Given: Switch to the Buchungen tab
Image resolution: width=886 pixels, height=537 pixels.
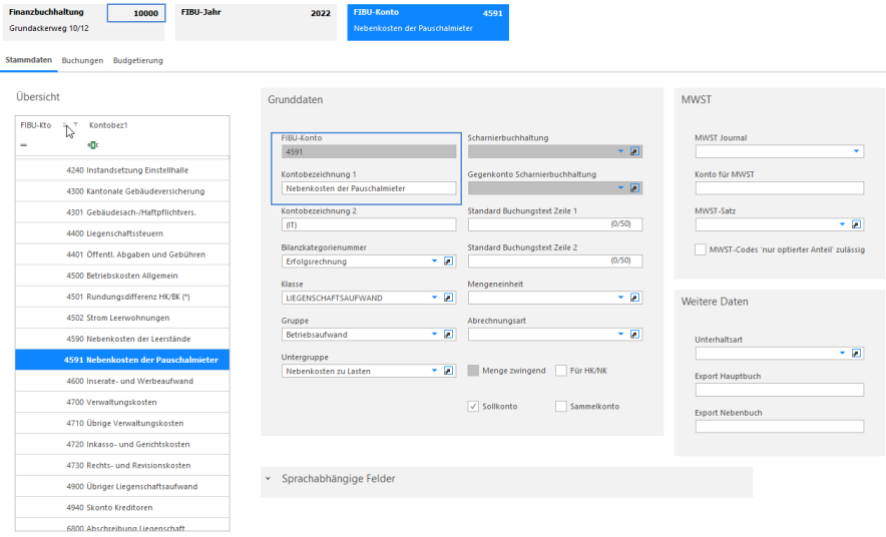Looking at the screenshot, I should 82,60.
